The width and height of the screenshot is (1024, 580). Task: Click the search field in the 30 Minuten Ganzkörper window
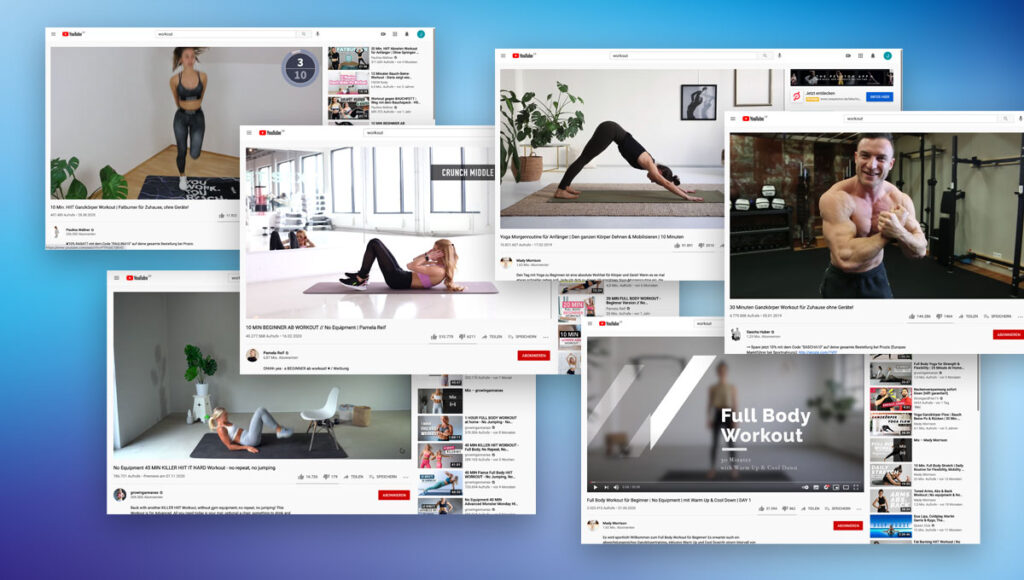(x=922, y=118)
